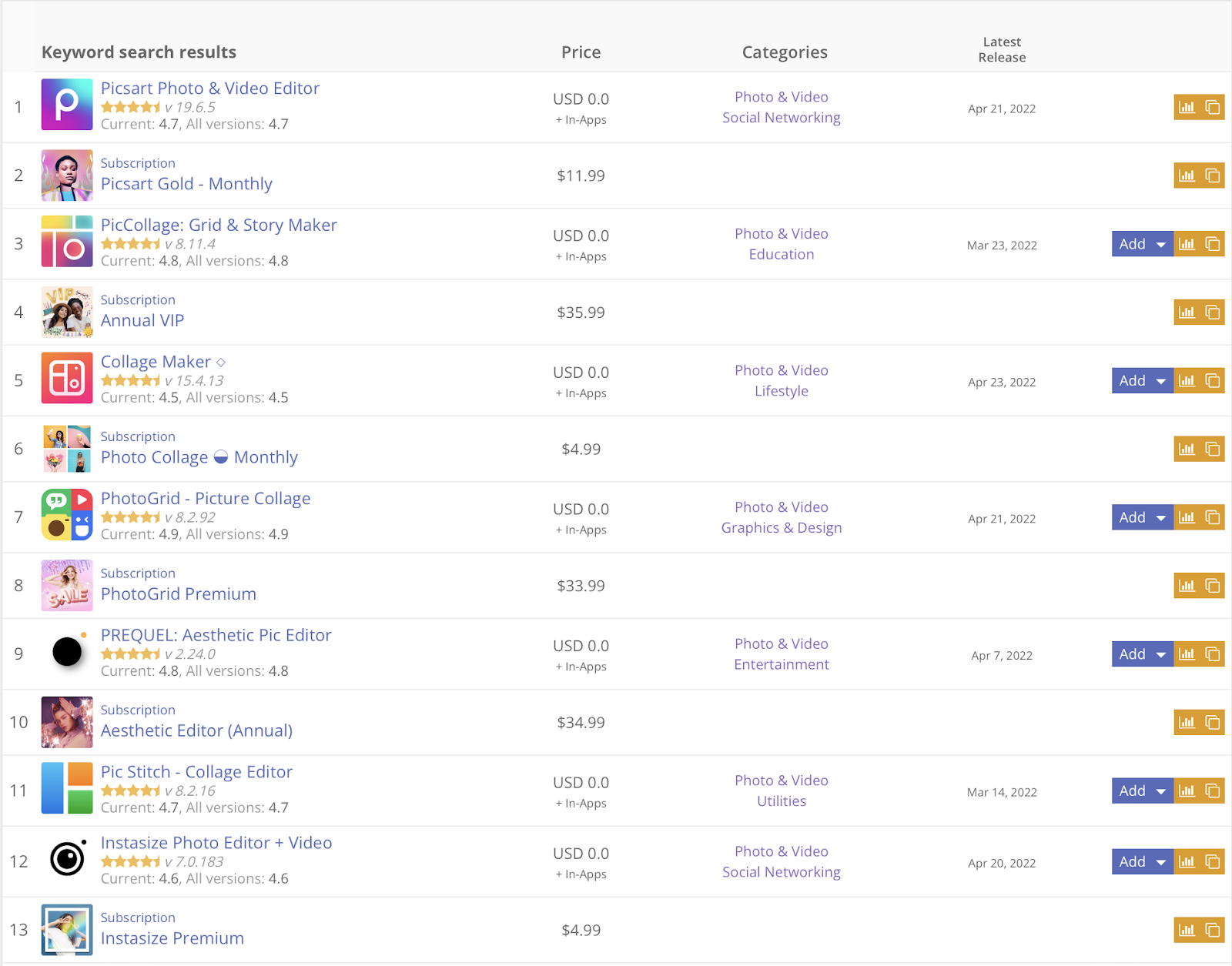This screenshot has width=1232, height=966.
Task: Click copy icon in PREQUEL row
Action: [1213, 653]
